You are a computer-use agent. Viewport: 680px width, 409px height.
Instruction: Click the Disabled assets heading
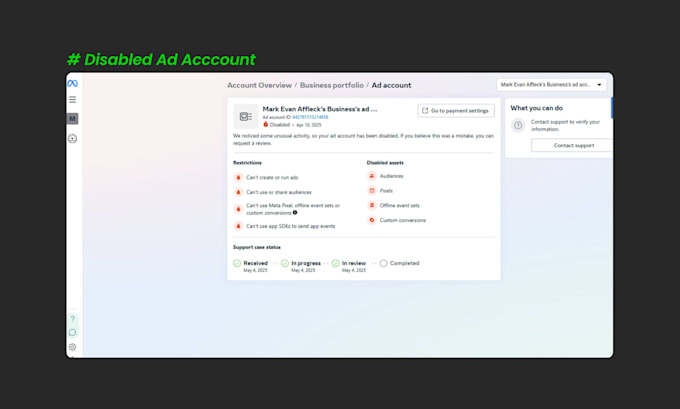[x=385, y=163]
